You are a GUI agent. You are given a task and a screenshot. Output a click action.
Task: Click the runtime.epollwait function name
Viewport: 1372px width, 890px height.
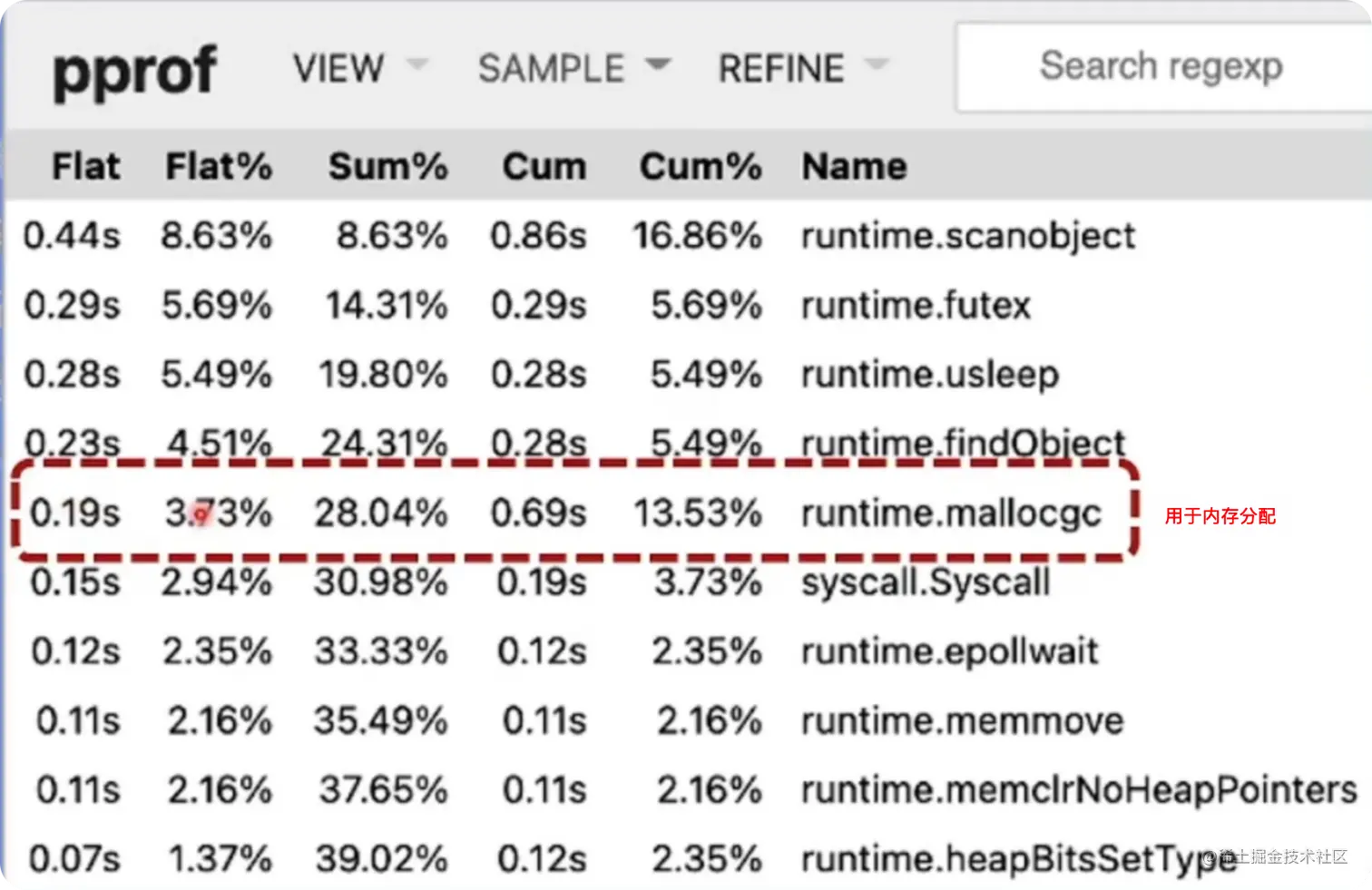949,651
